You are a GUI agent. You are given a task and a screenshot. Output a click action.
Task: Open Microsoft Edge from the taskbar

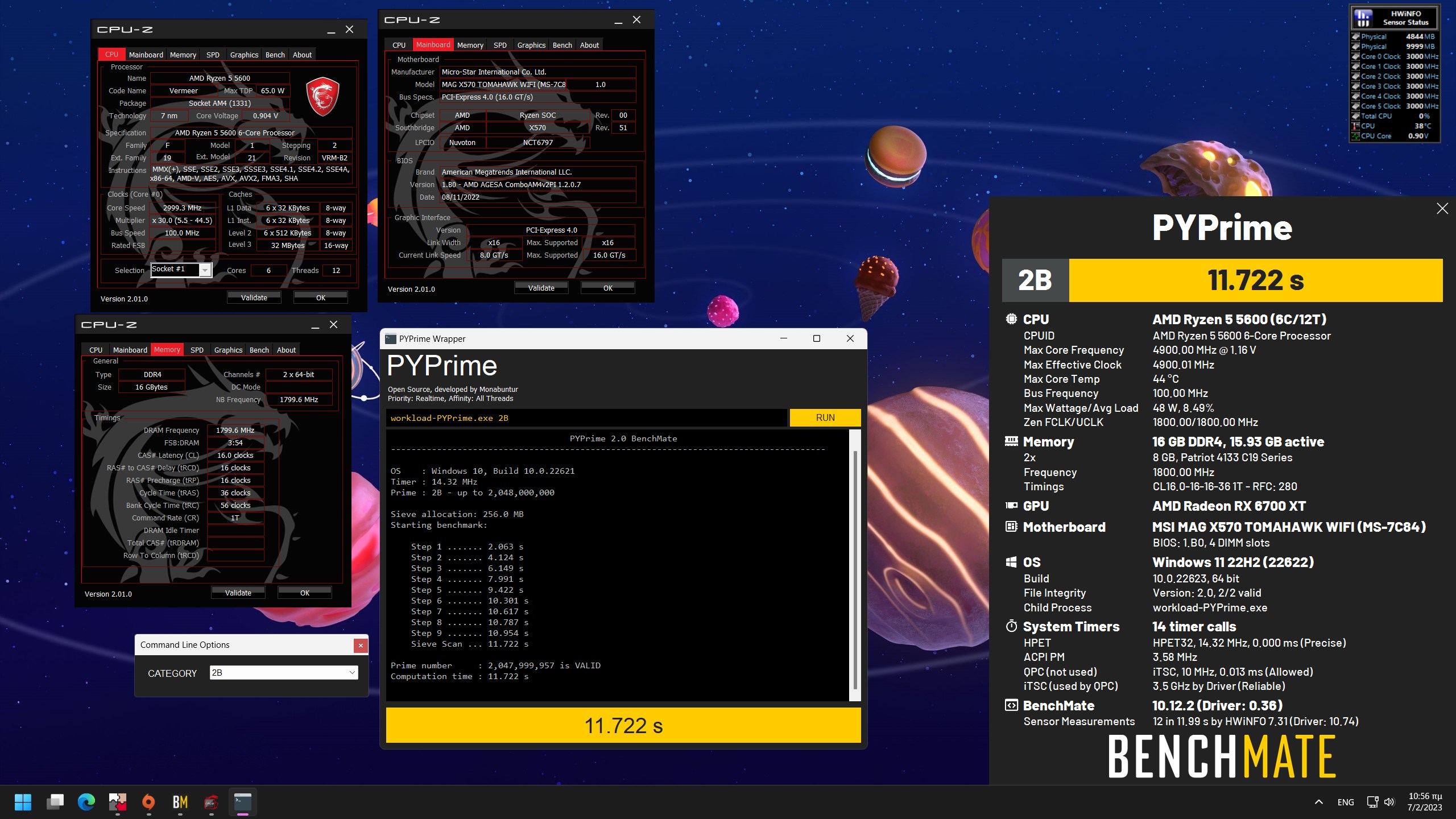pos(86,802)
